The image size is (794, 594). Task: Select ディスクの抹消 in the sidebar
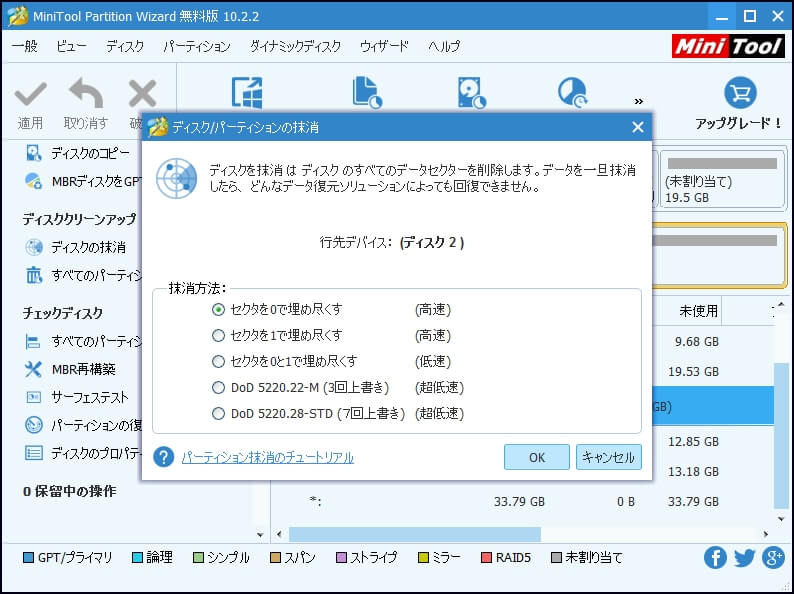(89, 247)
